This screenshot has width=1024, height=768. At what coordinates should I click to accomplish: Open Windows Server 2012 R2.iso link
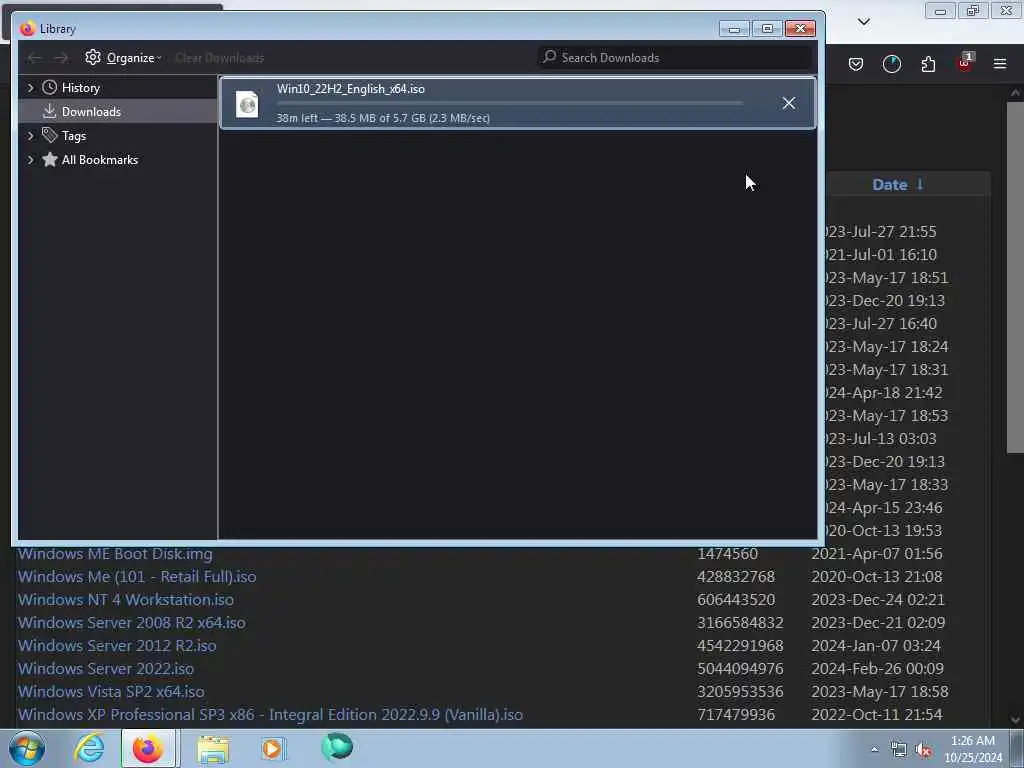tap(117, 645)
